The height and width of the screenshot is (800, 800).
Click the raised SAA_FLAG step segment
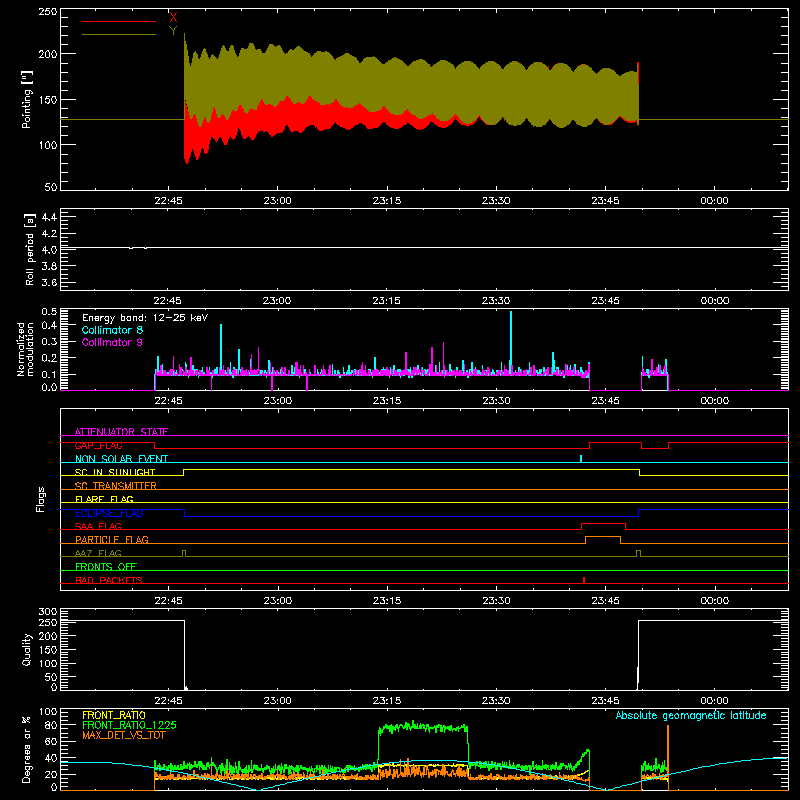point(604,523)
